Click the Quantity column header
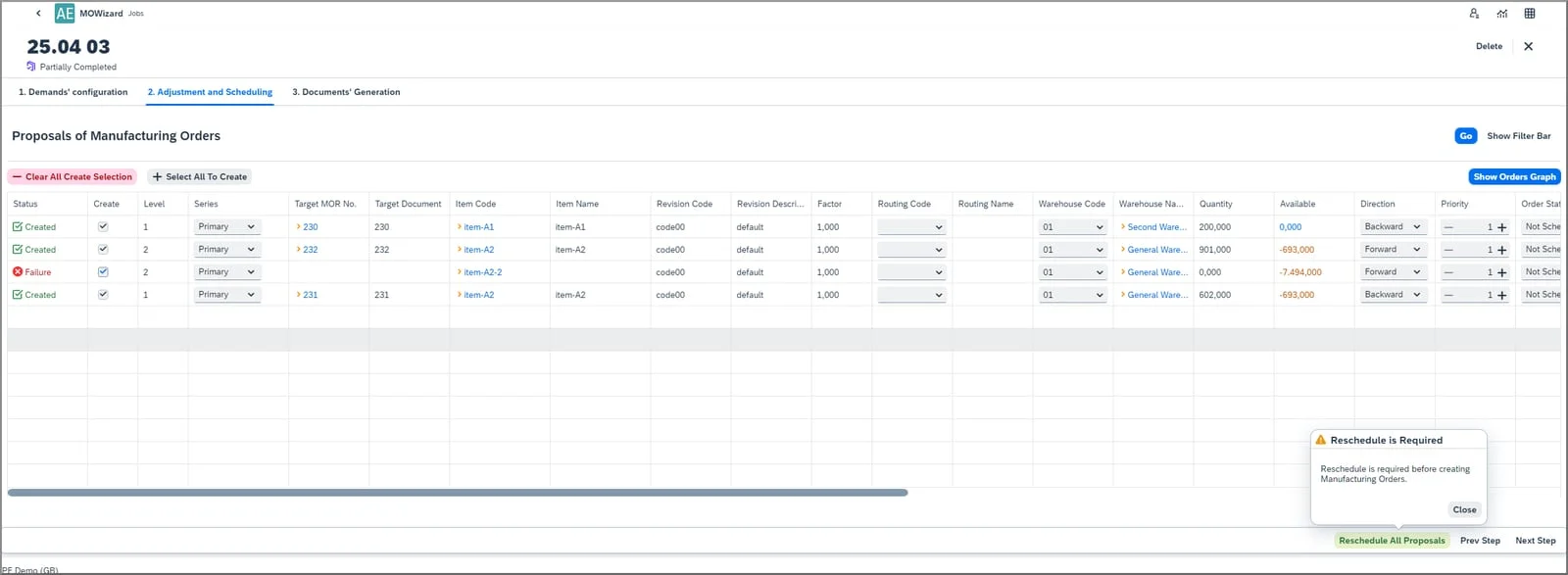1568x575 pixels. coord(1215,204)
